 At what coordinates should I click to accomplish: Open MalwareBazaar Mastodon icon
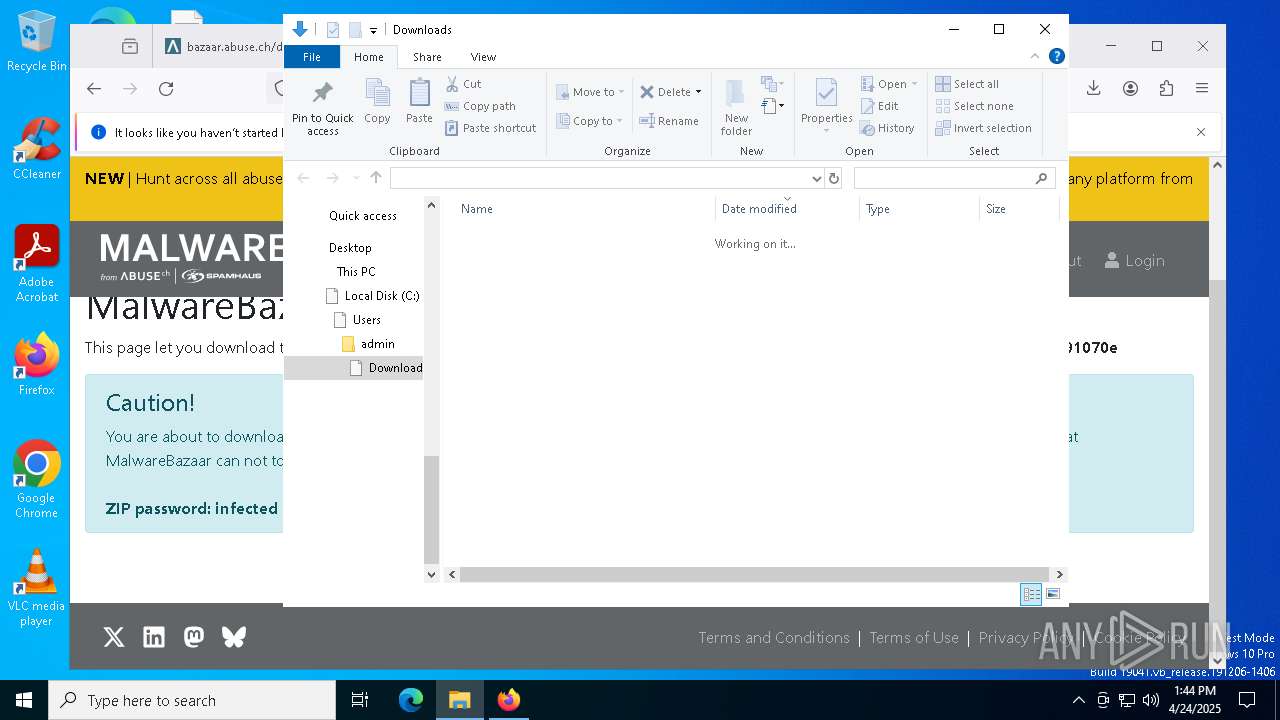point(194,637)
